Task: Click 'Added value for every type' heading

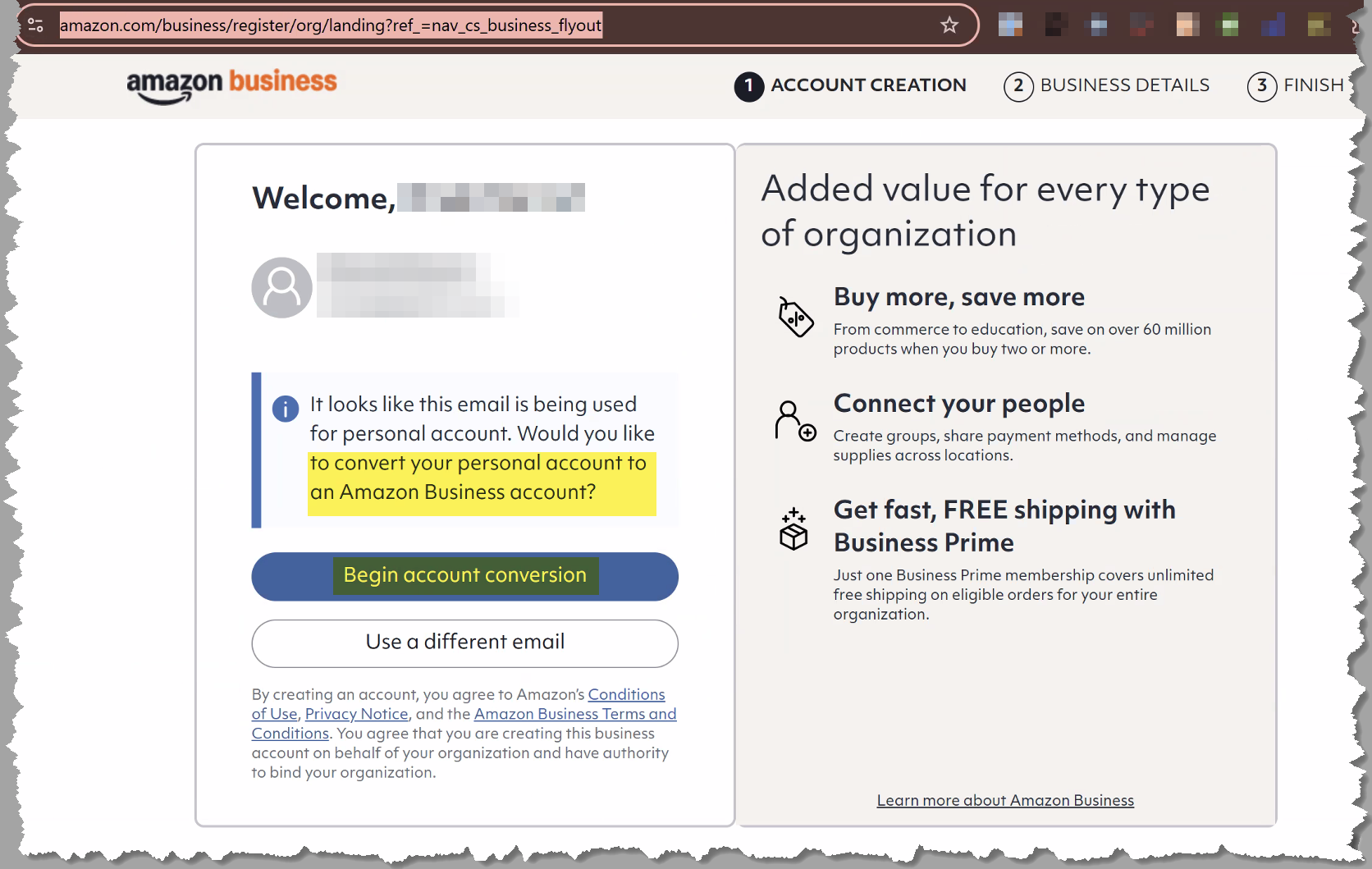Action: (x=986, y=211)
